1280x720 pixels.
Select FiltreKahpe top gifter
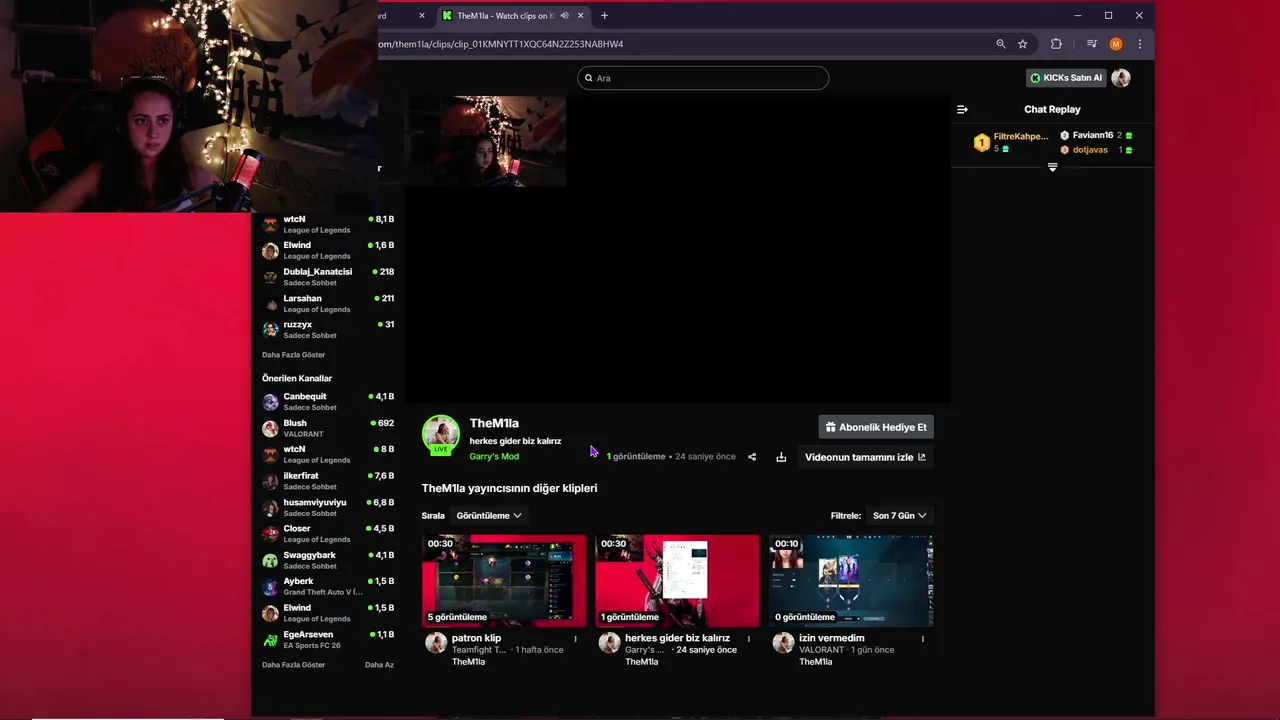tap(1011, 142)
